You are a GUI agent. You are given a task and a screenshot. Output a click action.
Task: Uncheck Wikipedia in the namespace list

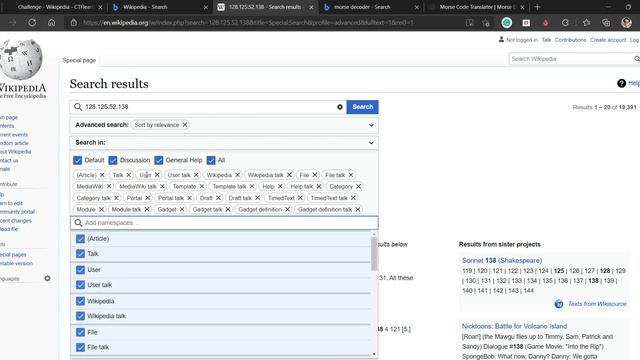(x=80, y=301)
